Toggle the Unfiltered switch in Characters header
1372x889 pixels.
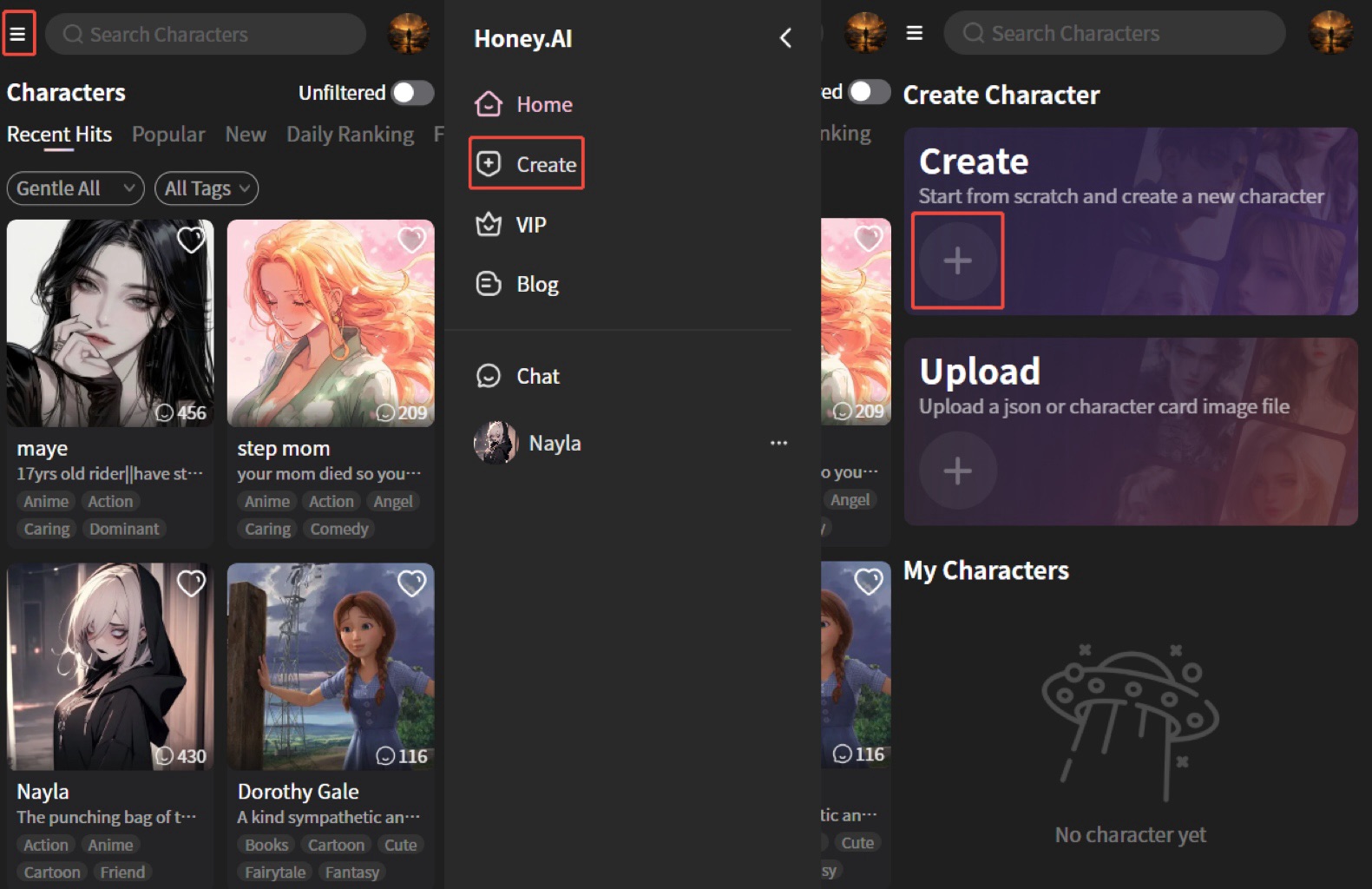[x=412, y=93]
